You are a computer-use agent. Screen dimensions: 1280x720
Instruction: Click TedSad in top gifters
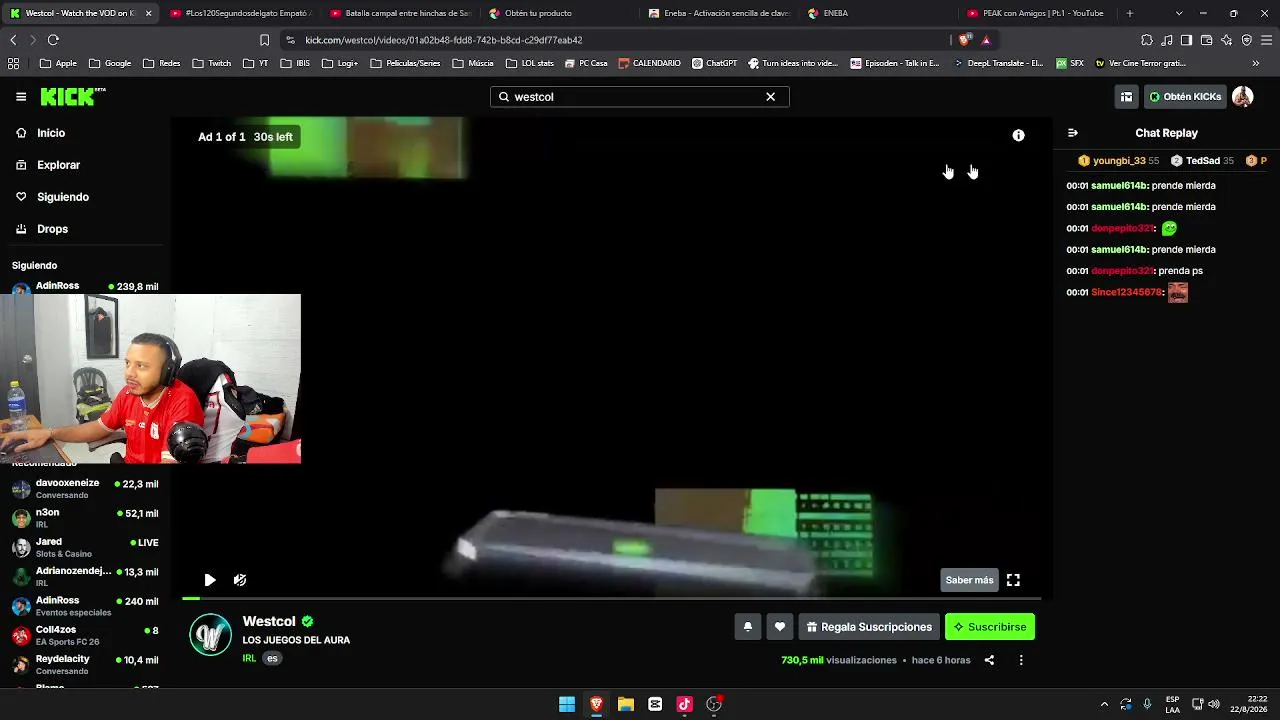pos(1202,161)
